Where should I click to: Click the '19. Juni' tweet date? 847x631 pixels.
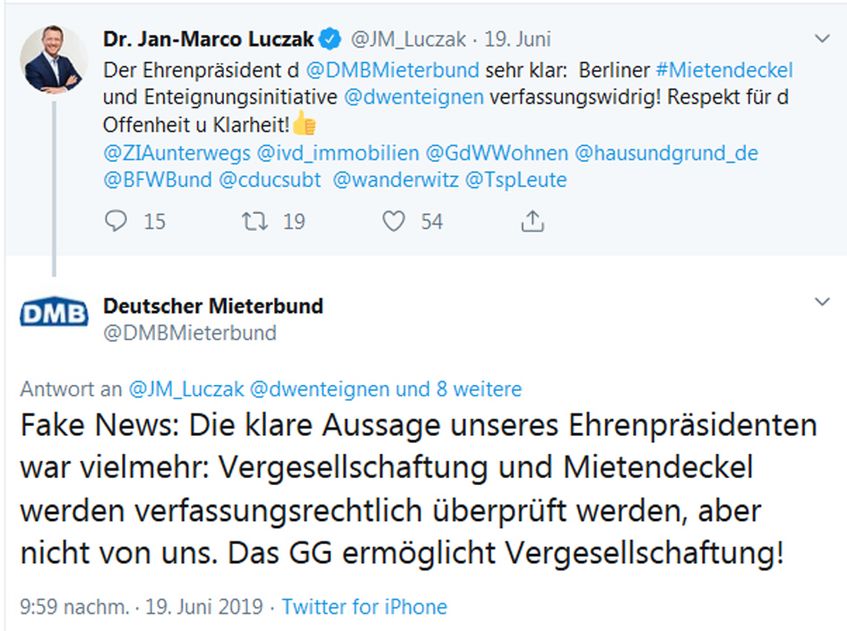(x=517, y=40)
